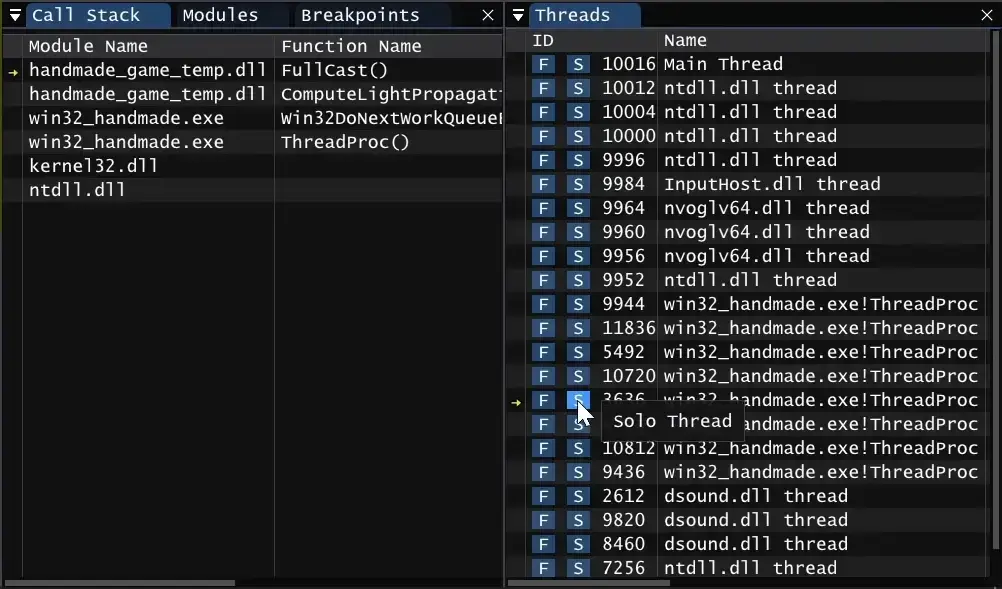Click the freeze icon for Main Thread
1002x589 pixels.
click(543, 64)
